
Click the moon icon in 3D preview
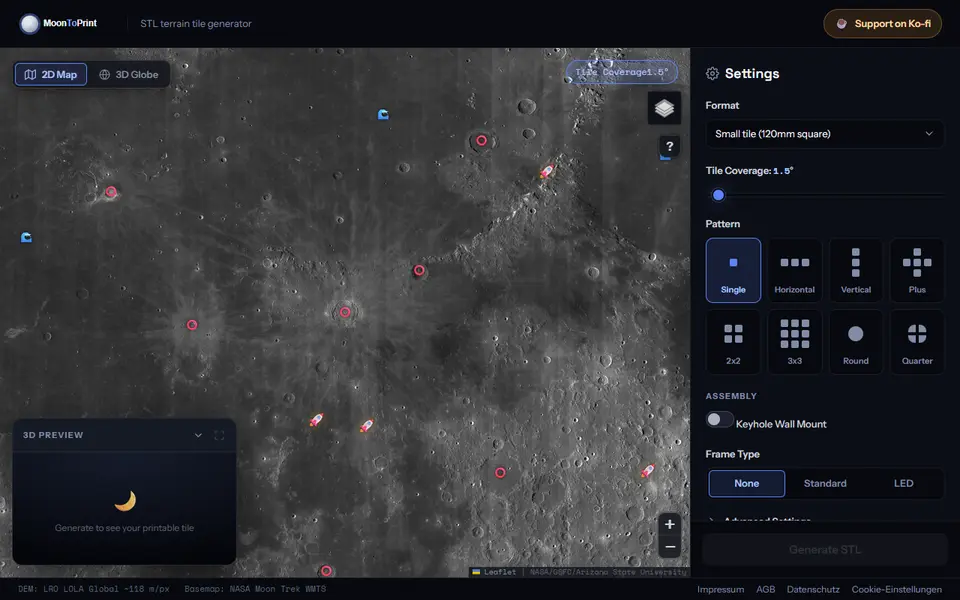point(125,501)
